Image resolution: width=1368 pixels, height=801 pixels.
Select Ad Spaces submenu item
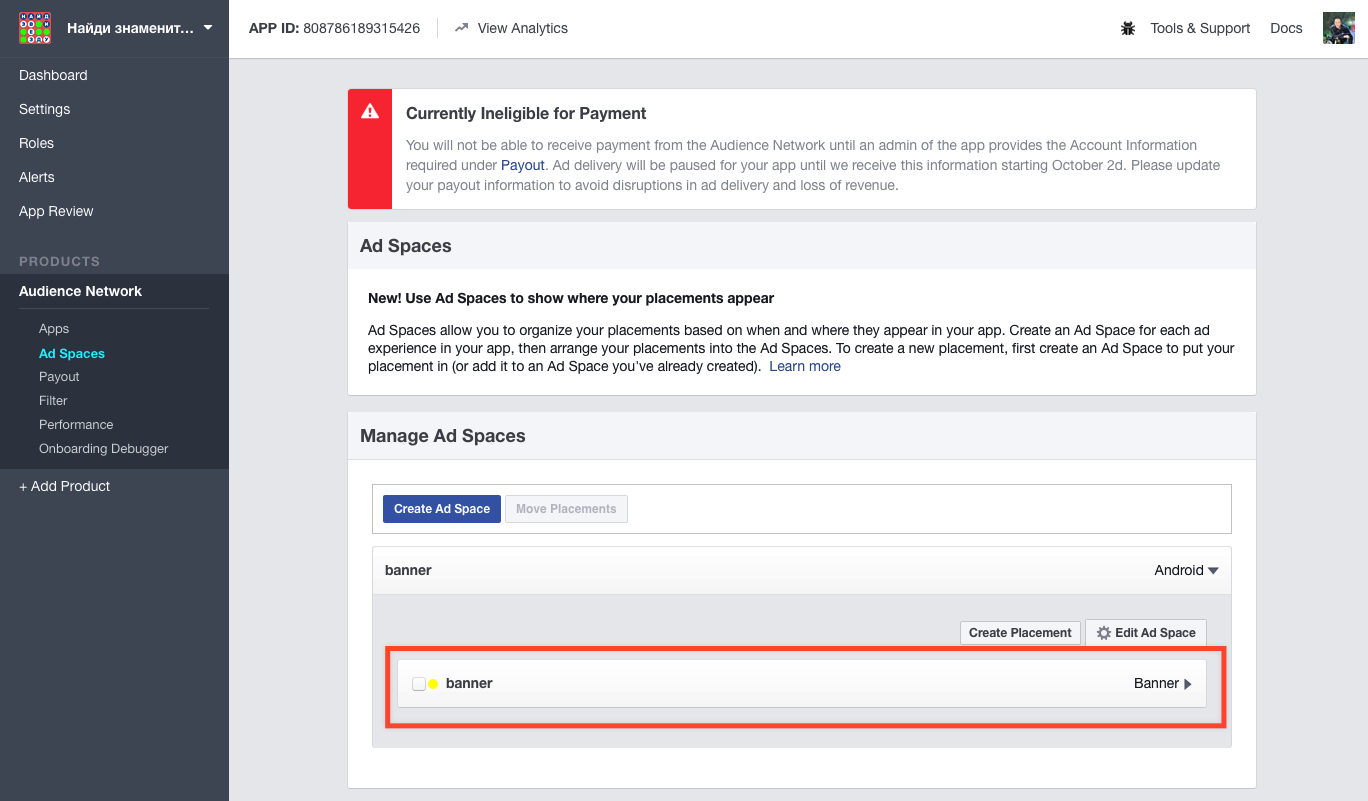coord(72,353)
